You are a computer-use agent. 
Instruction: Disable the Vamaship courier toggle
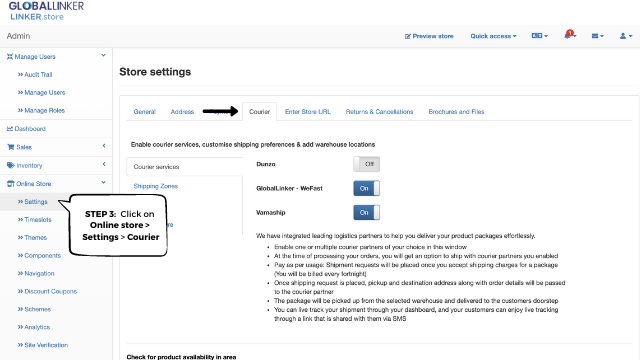point(367,212)
